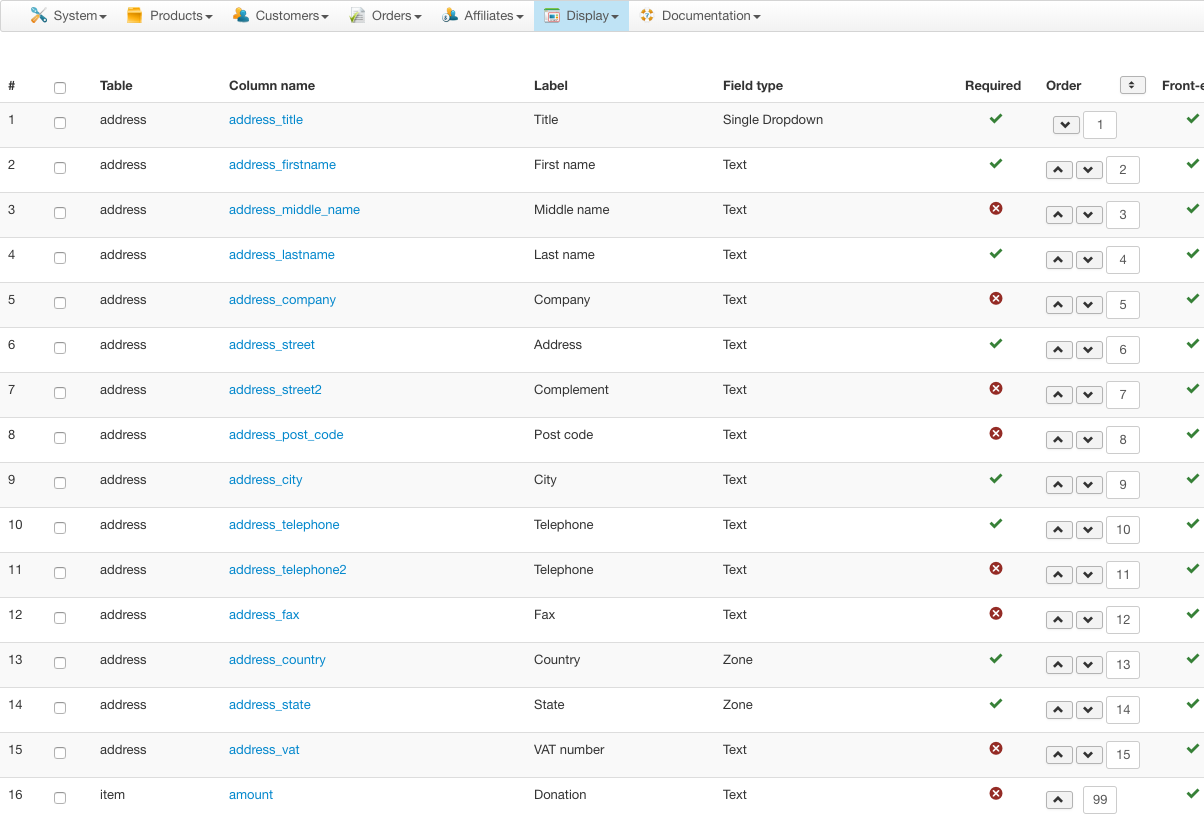This screenshot has width=1204, height=838.
Task: Move the amount Donation field up
Action: (1059, 800)
